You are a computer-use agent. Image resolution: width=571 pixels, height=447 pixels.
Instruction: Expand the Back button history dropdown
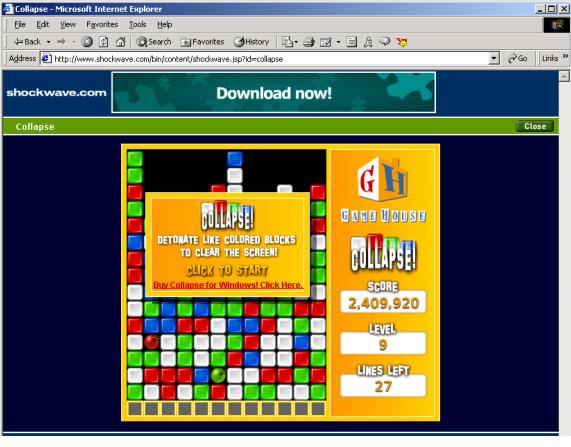coord(48,42)
